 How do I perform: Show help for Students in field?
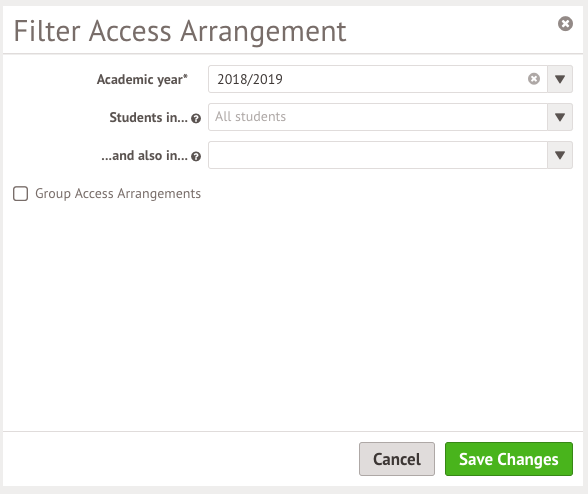196,119
